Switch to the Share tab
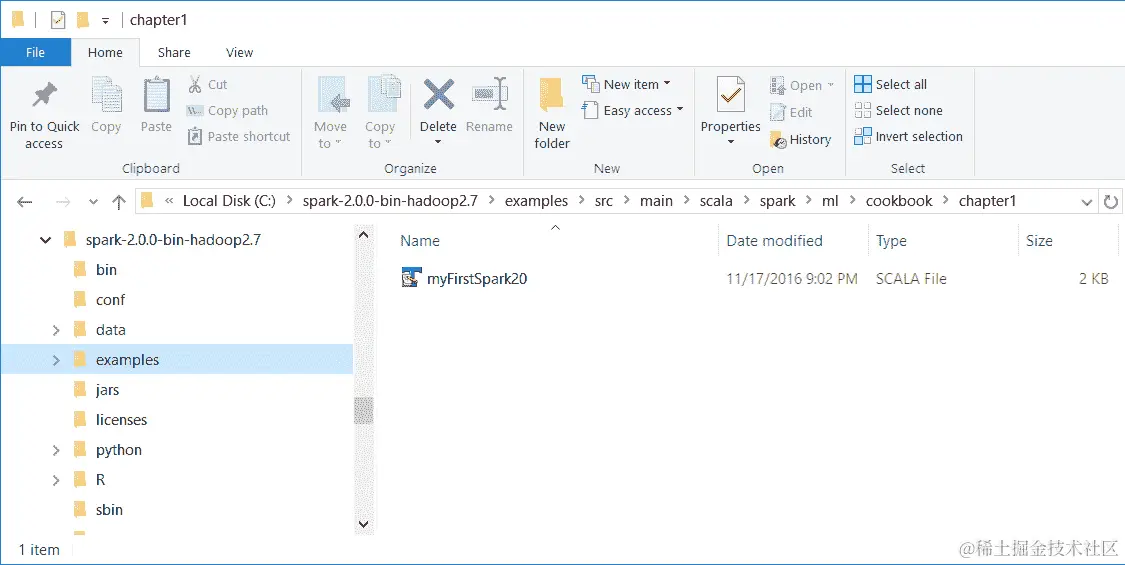1125x565 pixels. [x=174, y=52]
